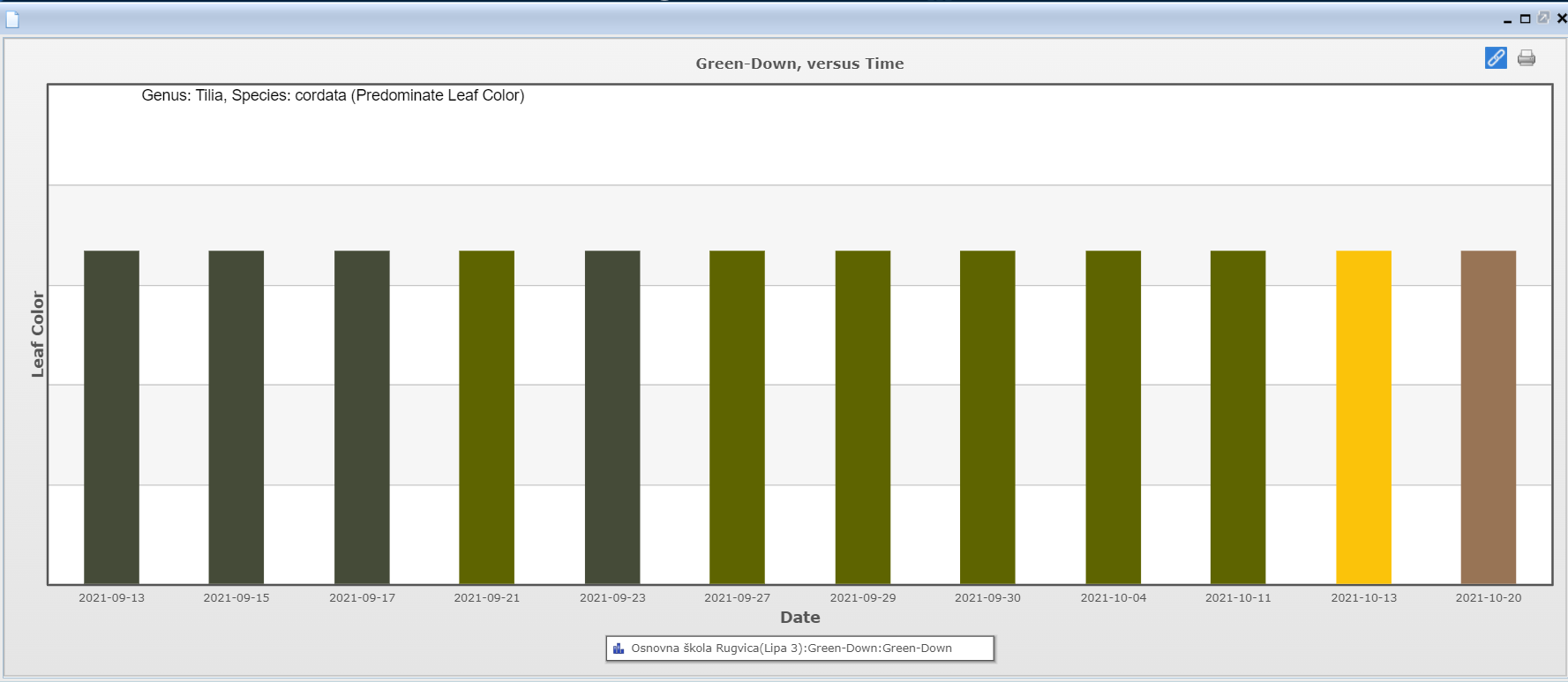Select the yellow bar for 2021-10-13
The width and height of the screenshot is (1568, 682).
pyautogui.click(x=1363, y=416)
